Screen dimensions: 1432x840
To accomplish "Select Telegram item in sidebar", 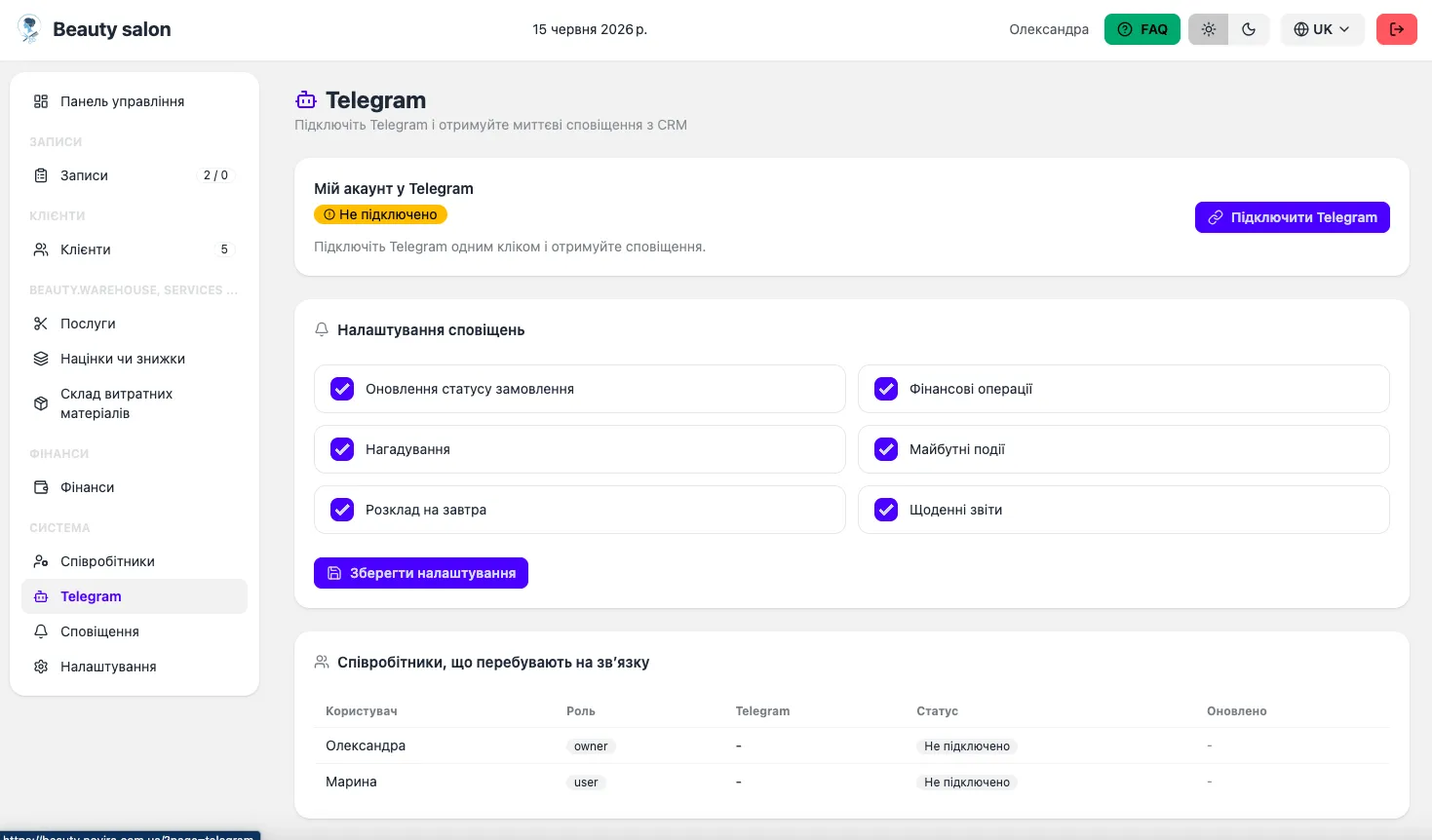I will click(135, 596).
